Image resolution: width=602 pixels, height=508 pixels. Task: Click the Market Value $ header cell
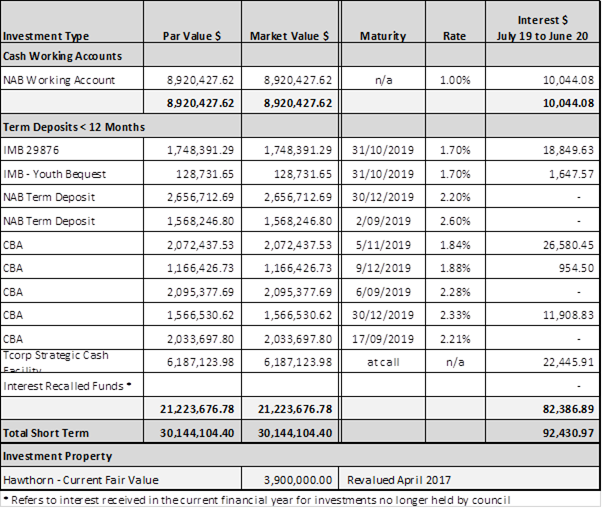pos(288,36)
